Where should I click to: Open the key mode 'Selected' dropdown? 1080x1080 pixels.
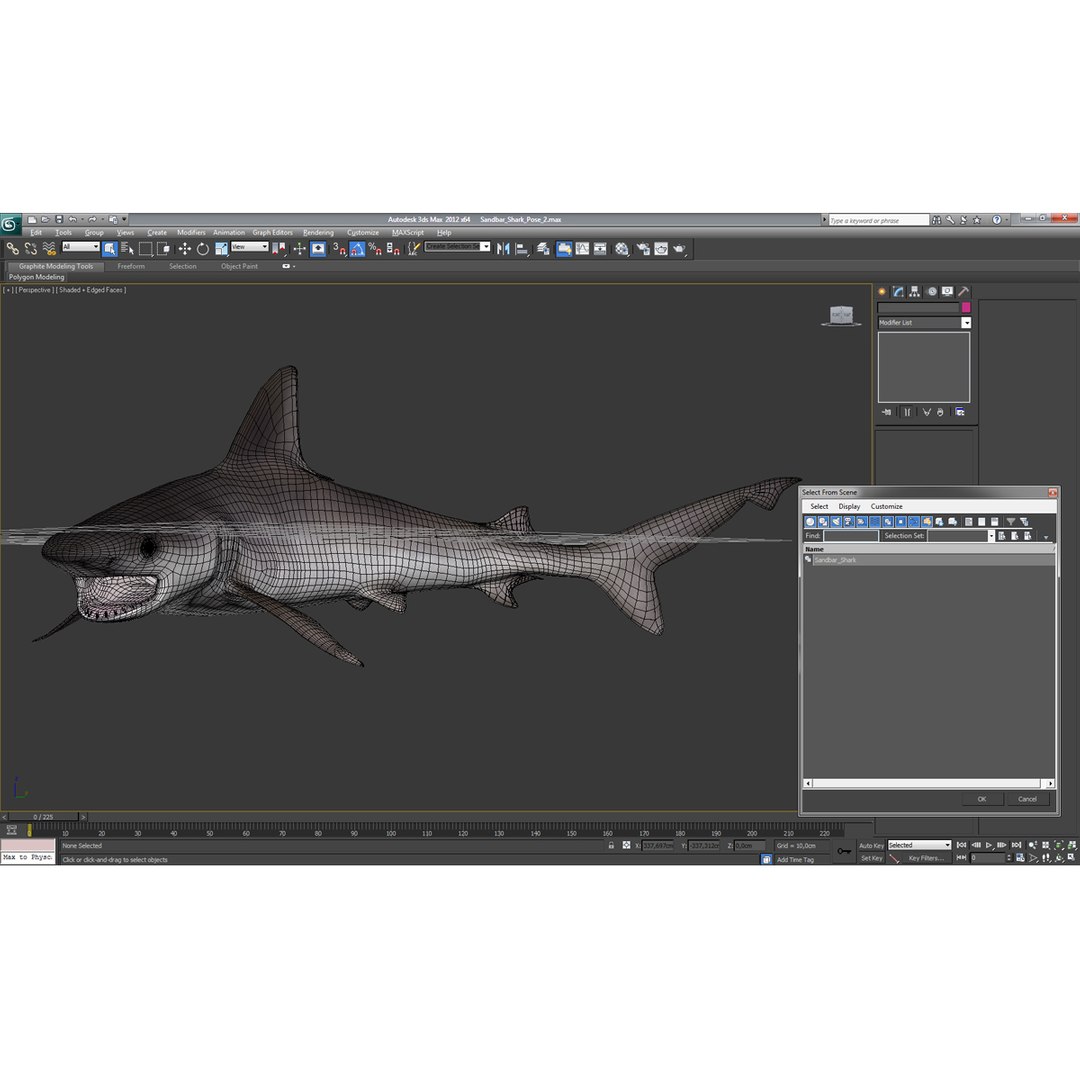(x=919, y=845)
